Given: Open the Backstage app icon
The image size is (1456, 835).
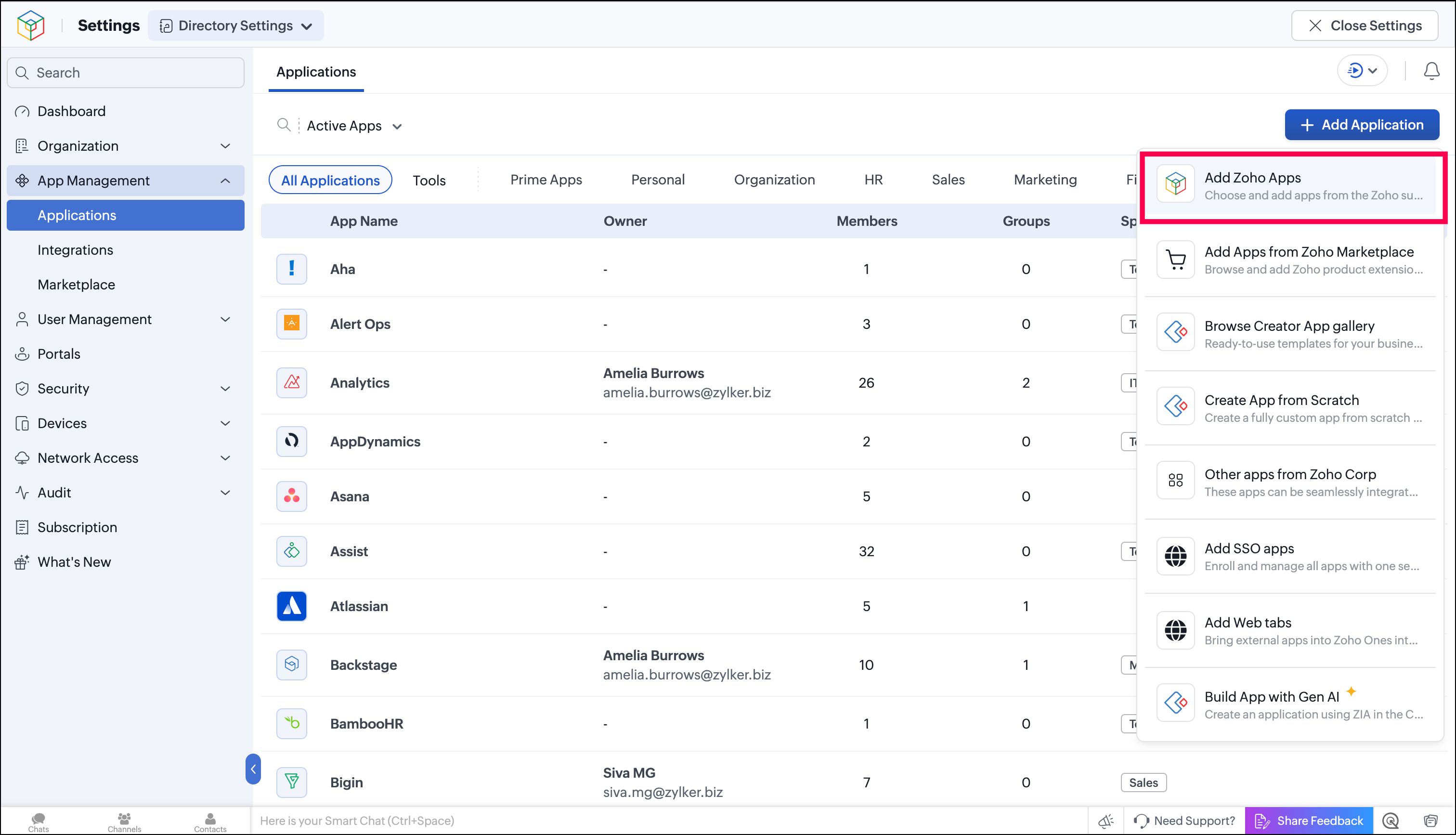Looking at the screenshot, I should (292, 665).
